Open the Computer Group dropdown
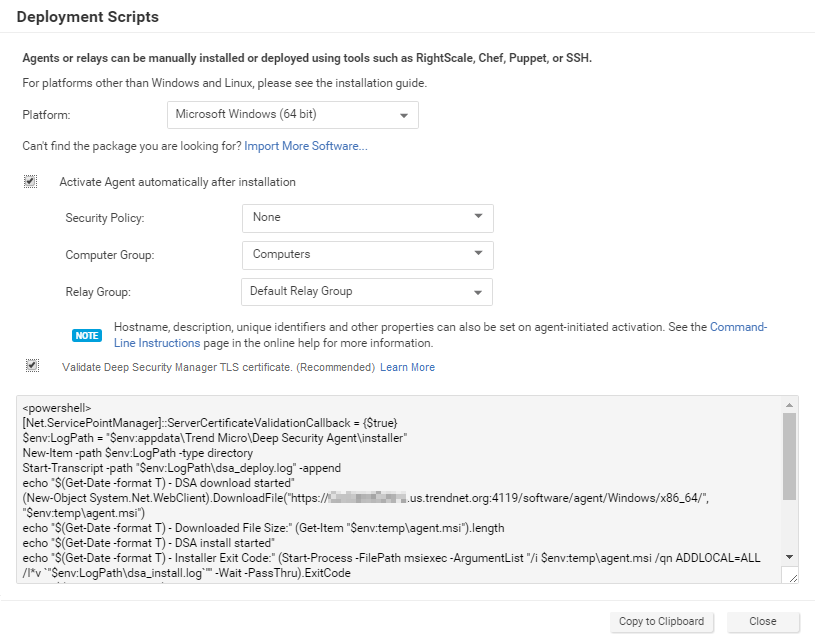This screenshot has width=815, height=642. click(367, 255)
